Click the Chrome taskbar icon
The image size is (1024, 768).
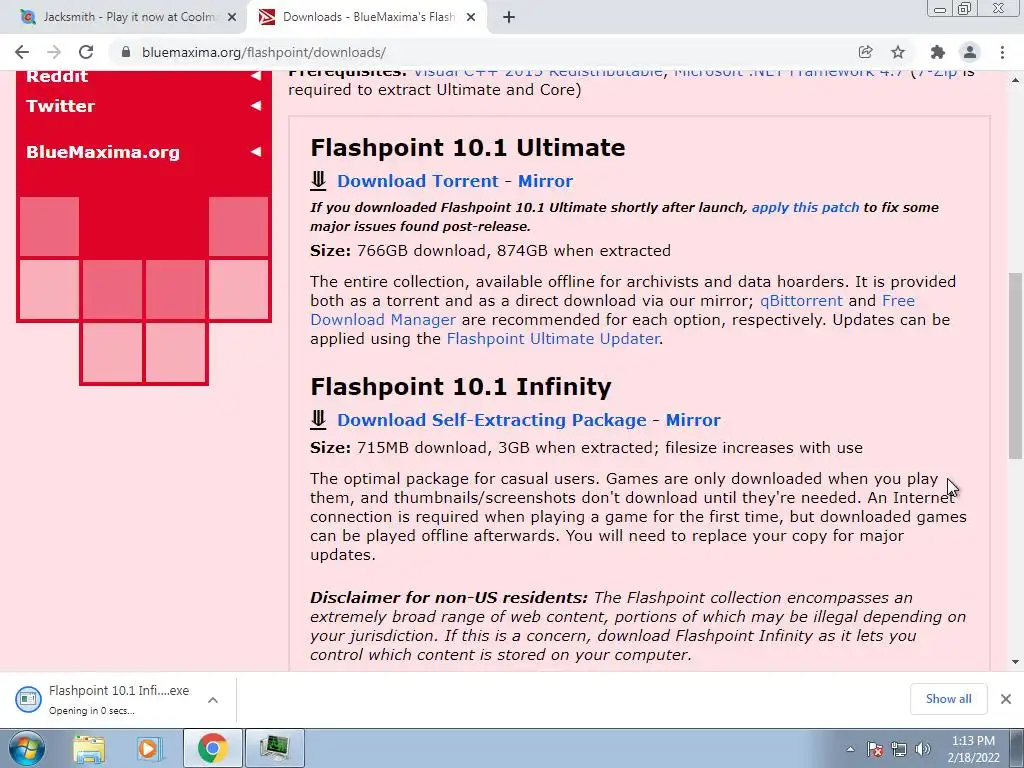212,748
